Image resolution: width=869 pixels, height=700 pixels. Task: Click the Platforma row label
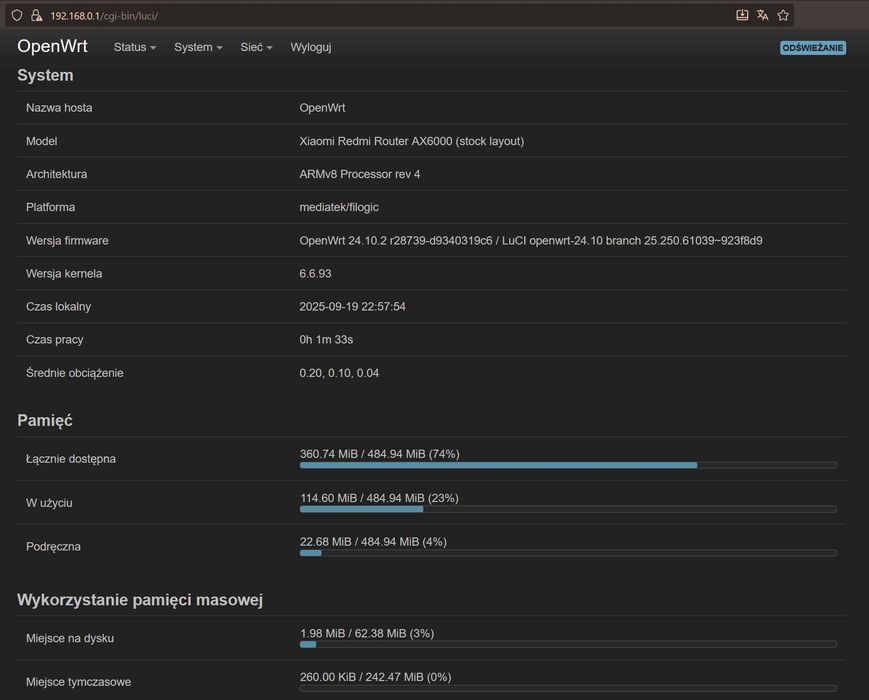[x=50, y=207]
